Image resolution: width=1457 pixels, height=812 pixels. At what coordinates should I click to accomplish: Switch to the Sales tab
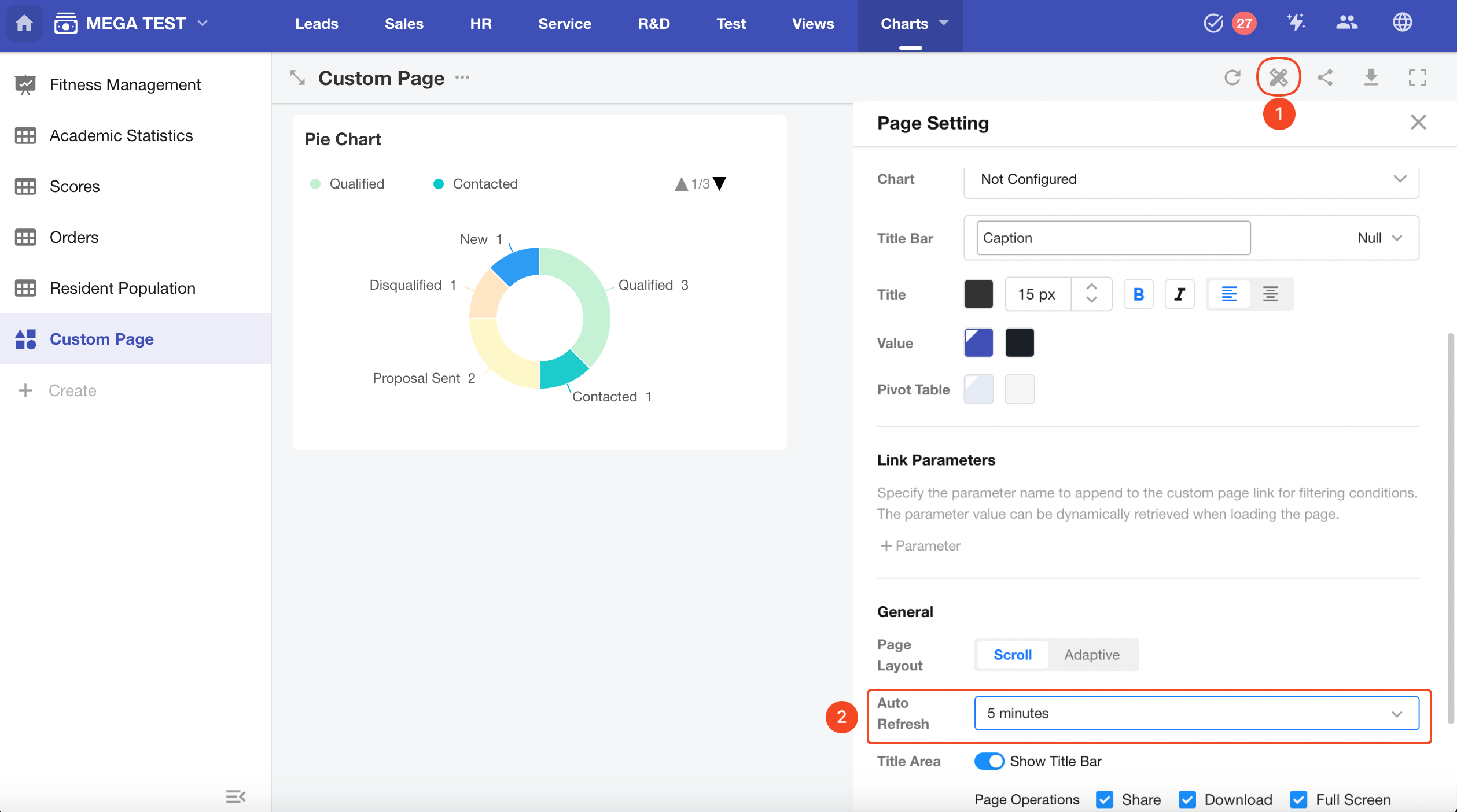tap(404, 24)
